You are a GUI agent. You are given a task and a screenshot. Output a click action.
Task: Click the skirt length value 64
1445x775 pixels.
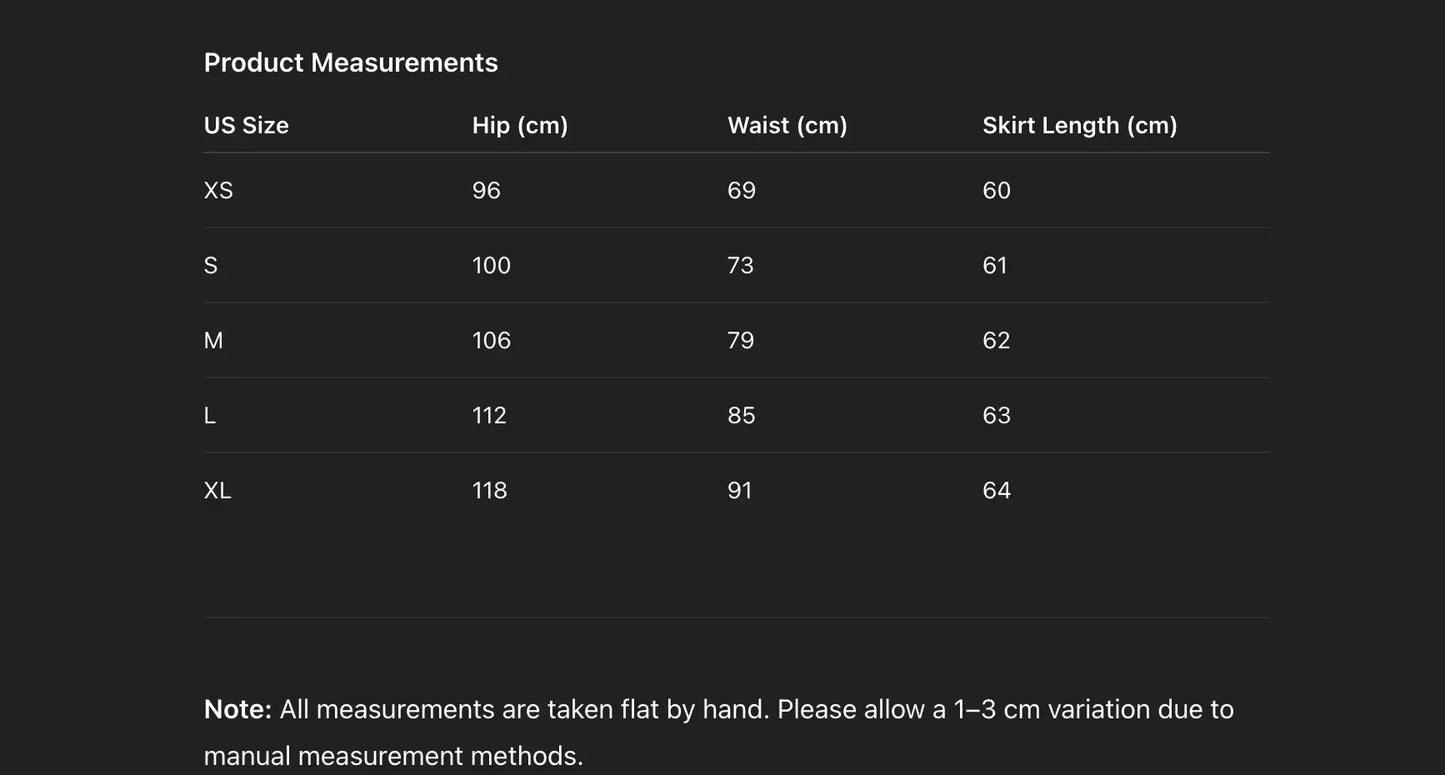[x=996, y=490]
